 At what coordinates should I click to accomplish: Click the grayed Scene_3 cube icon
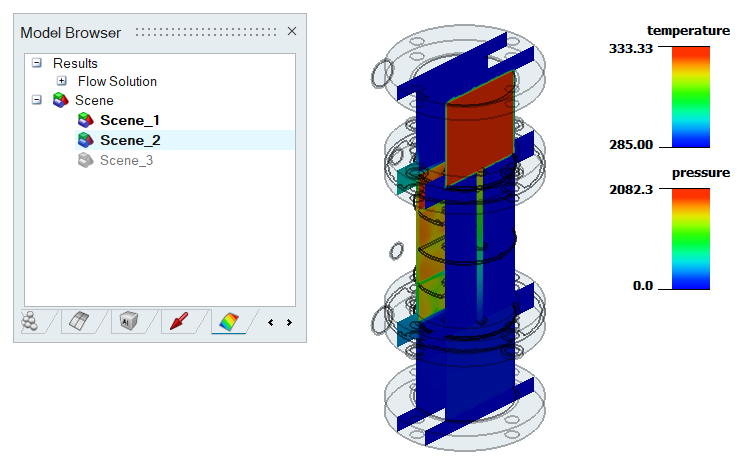85,160
